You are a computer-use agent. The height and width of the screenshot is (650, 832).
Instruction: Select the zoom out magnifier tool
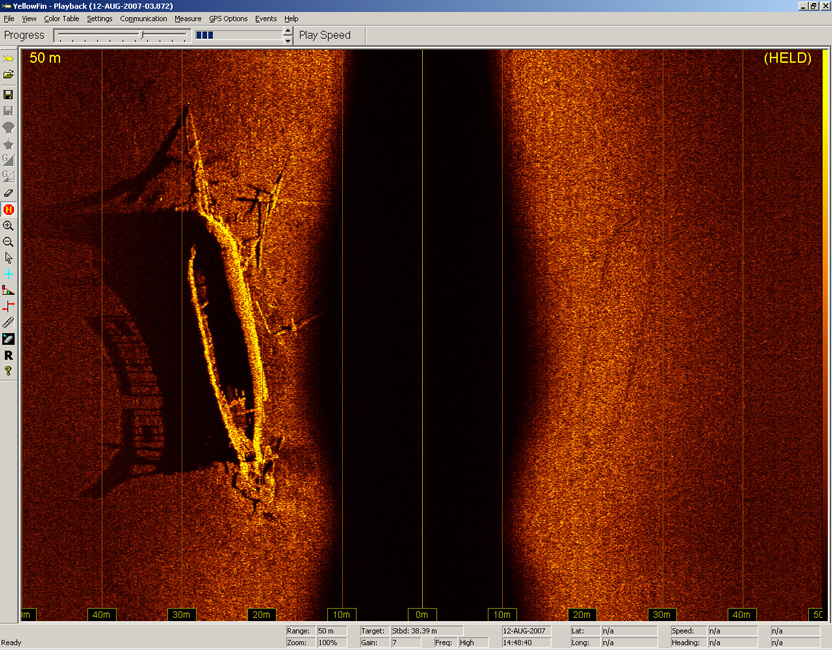(x=8, y=241)
